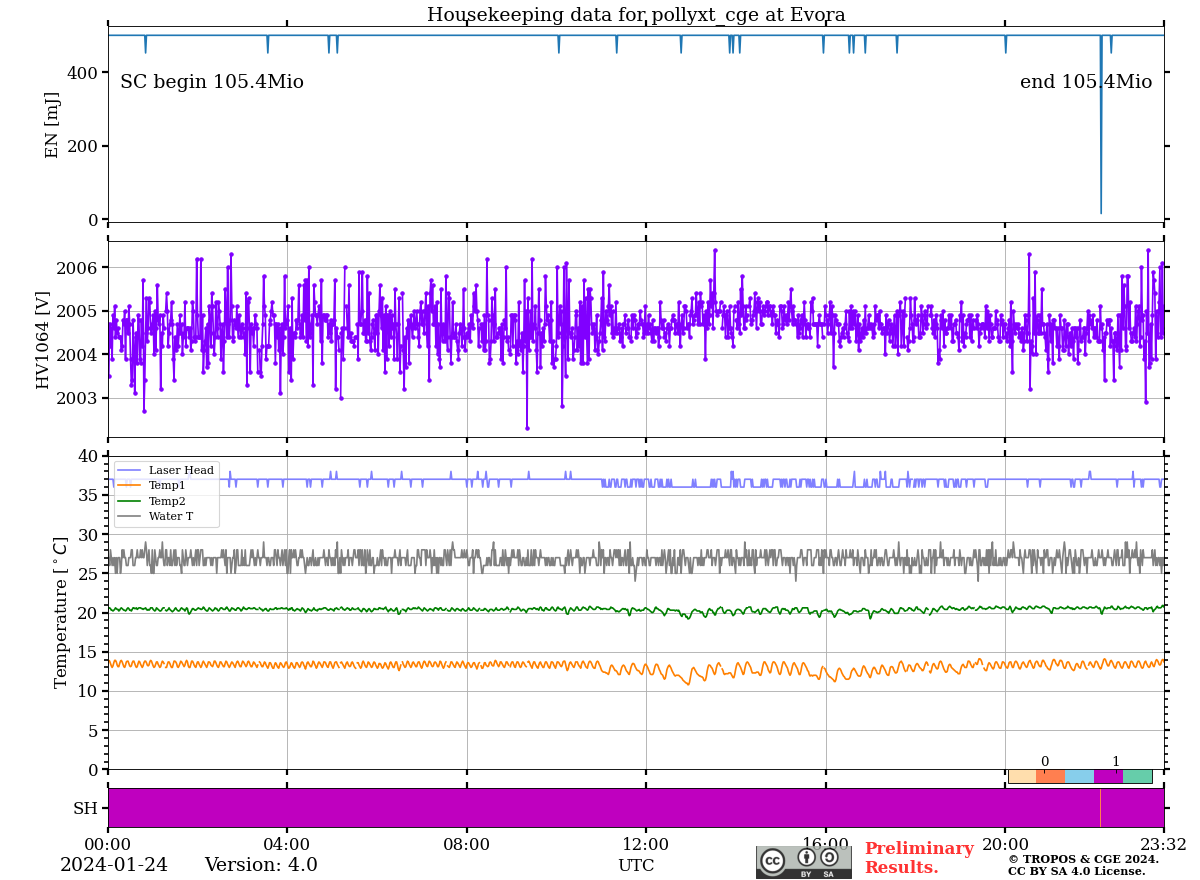Screen dimensions: 1200x880
Task: Click the 400 tick on the EN axis
Action: pos(83,73)
